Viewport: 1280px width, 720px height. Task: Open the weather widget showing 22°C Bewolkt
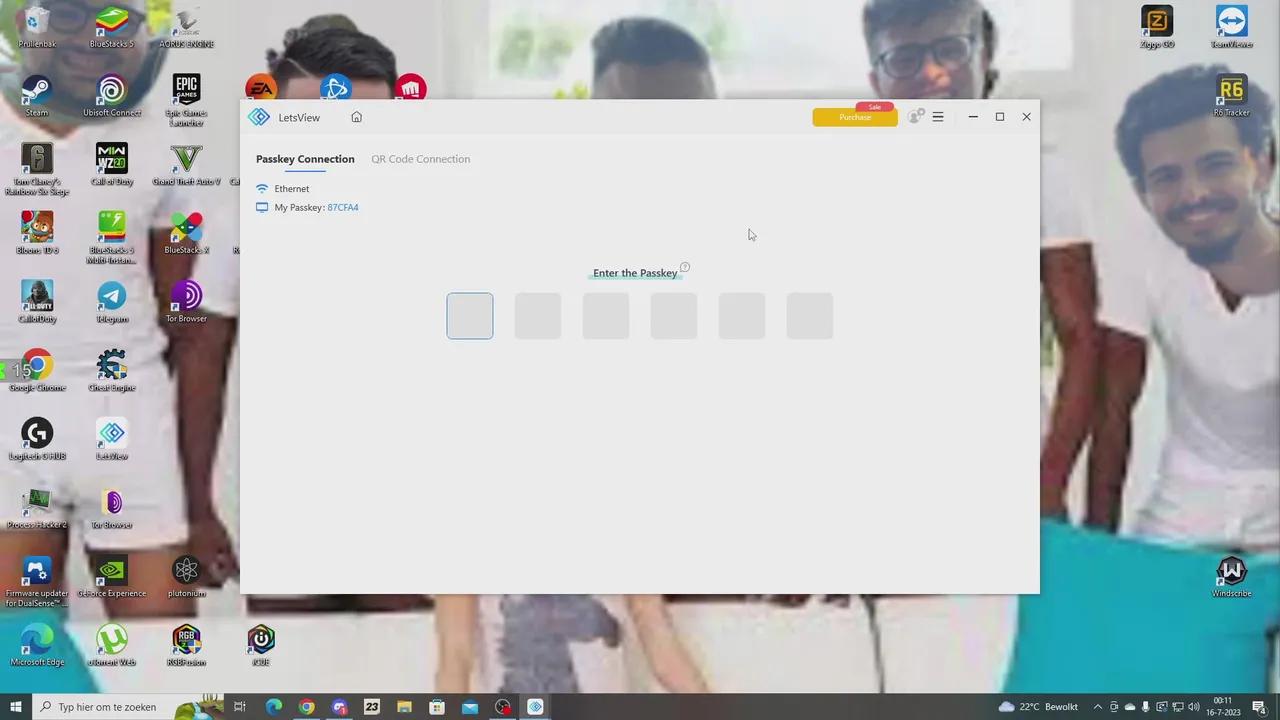[x=1038, y=707]
